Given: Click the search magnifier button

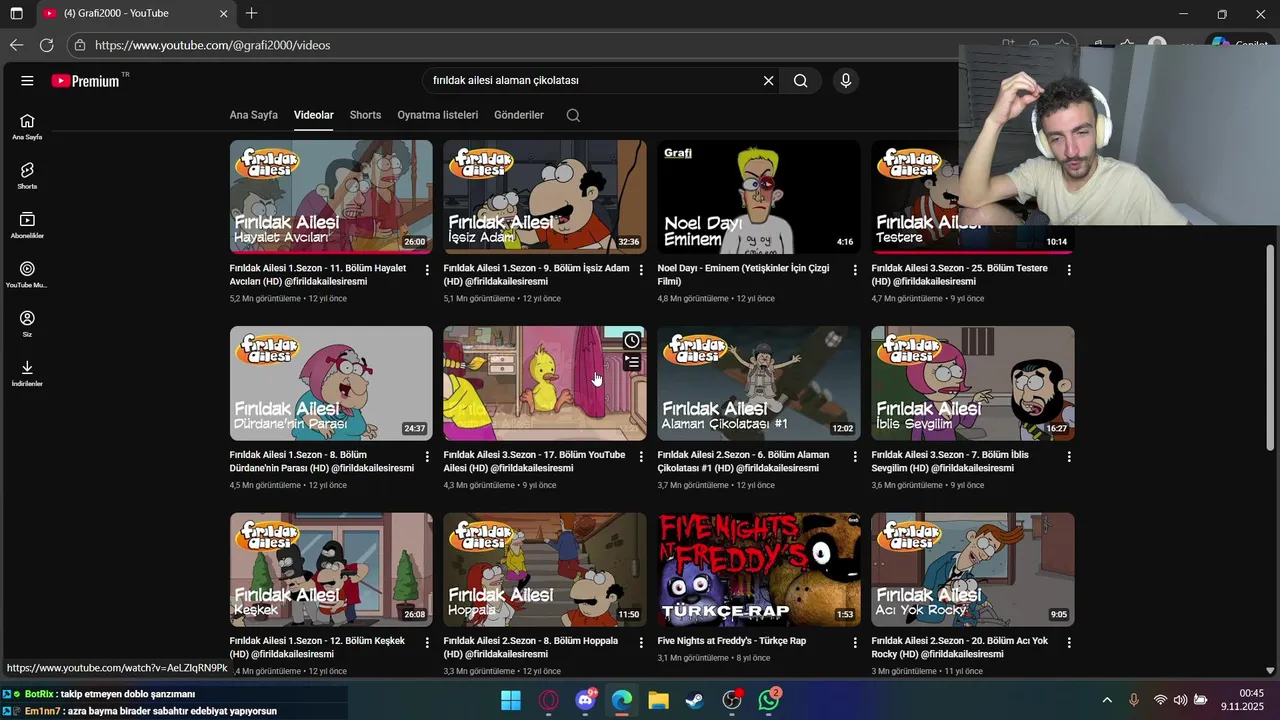Looking at the screenshot, I should (800, 81).
